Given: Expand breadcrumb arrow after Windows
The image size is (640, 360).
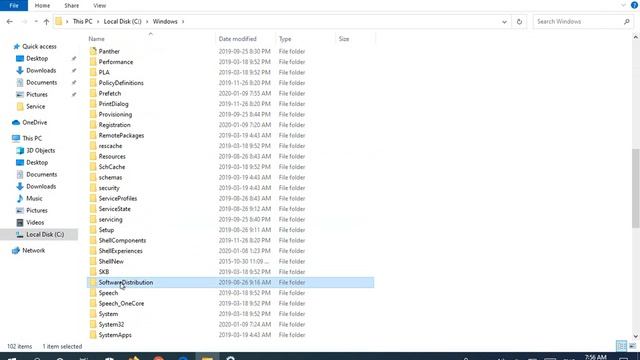Looking at the screenshot, I should [183, 22].
